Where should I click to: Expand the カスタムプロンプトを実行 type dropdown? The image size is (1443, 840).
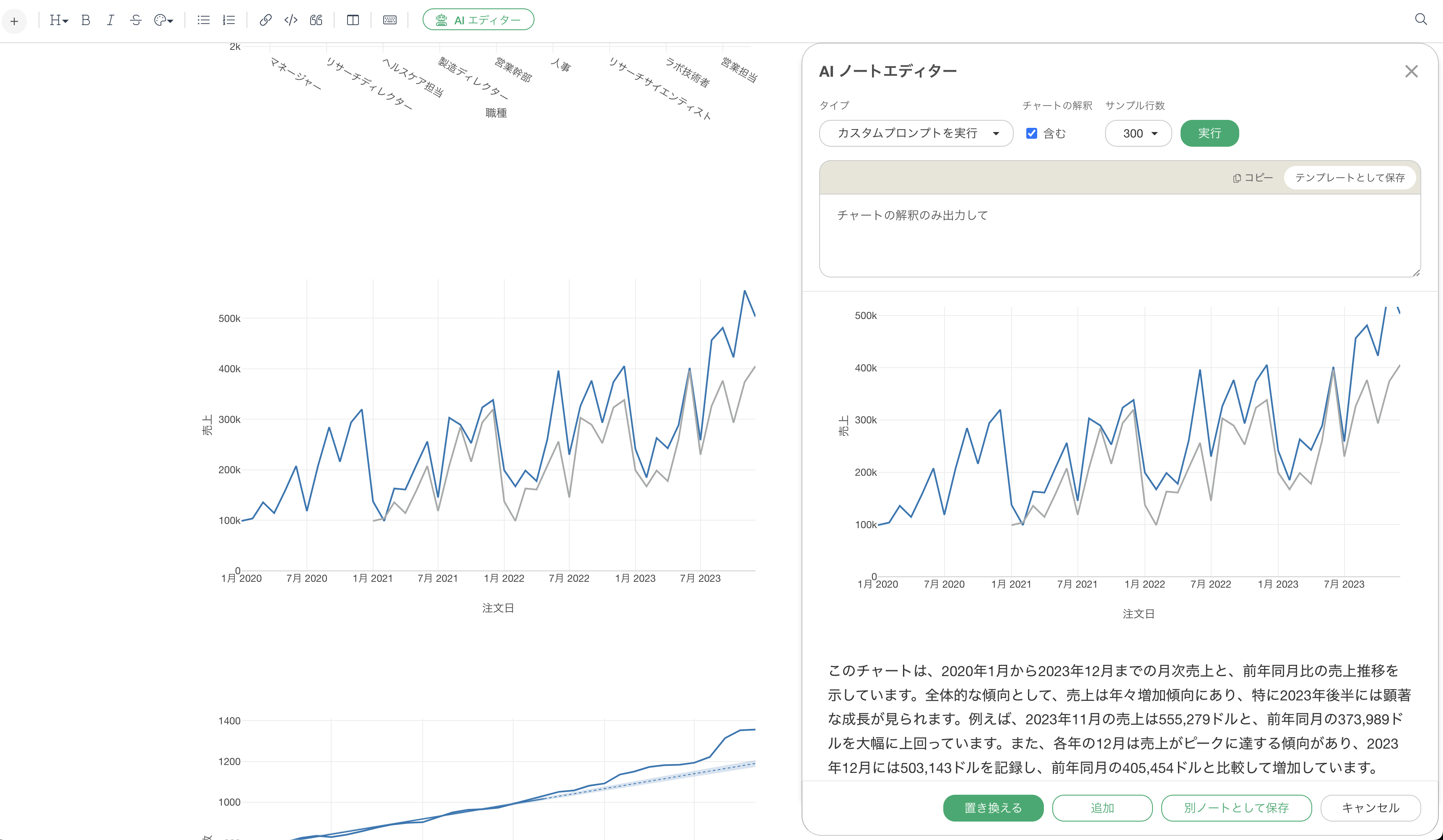pos(916,133)
